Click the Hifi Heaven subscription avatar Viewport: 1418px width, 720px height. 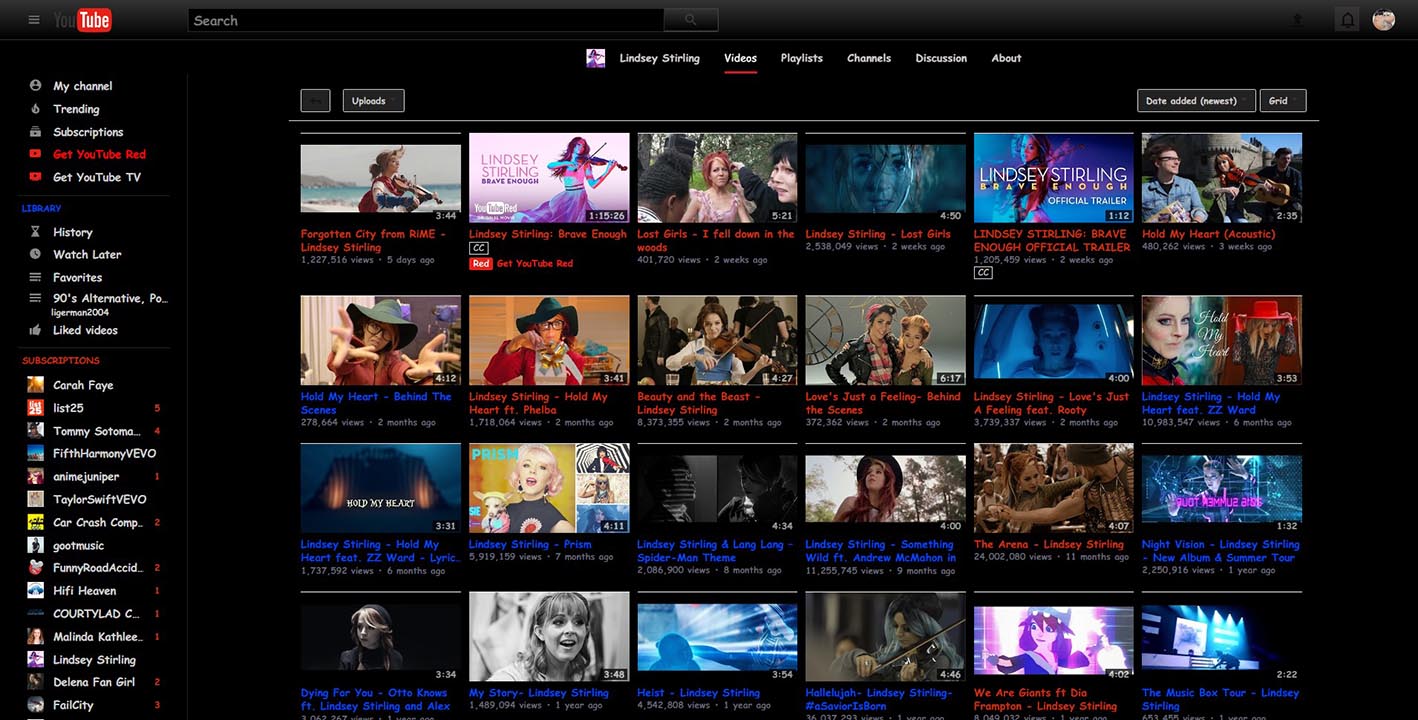tap(36, 591)
